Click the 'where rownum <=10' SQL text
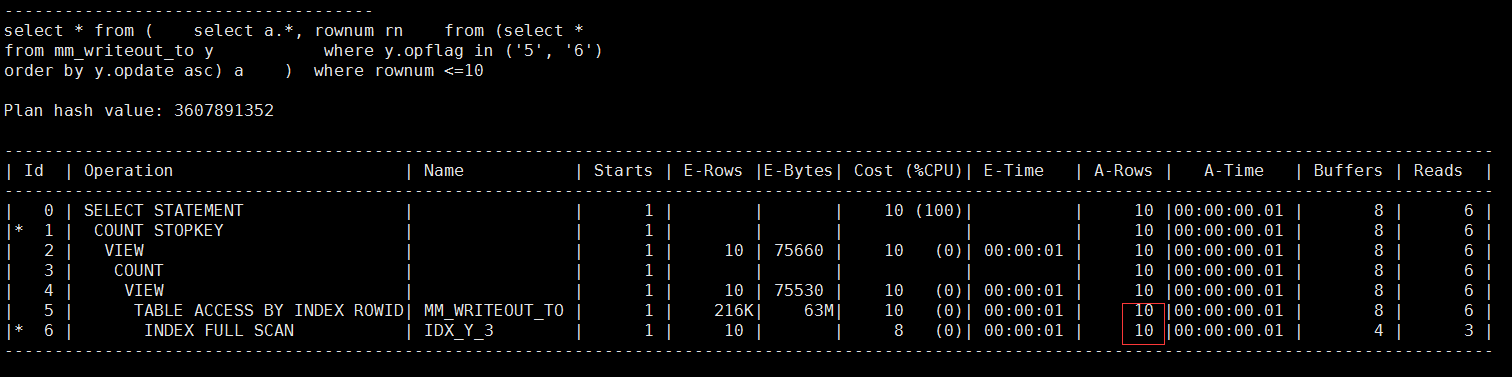The width and height of the screenshot is (1512, 377). [398, 71]
